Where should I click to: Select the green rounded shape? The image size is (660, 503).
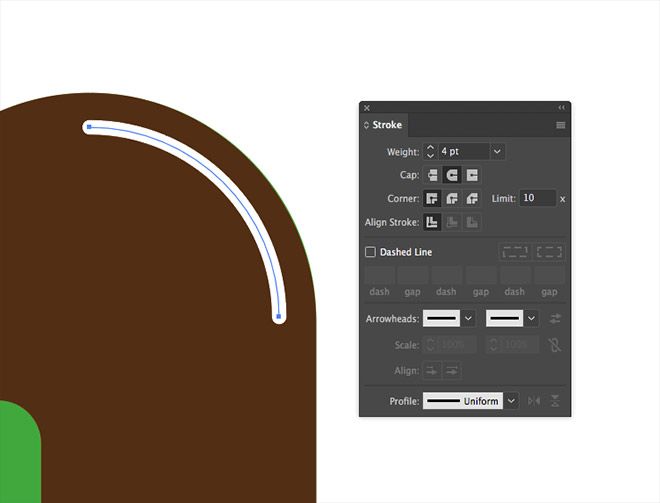tap(19, 452)
